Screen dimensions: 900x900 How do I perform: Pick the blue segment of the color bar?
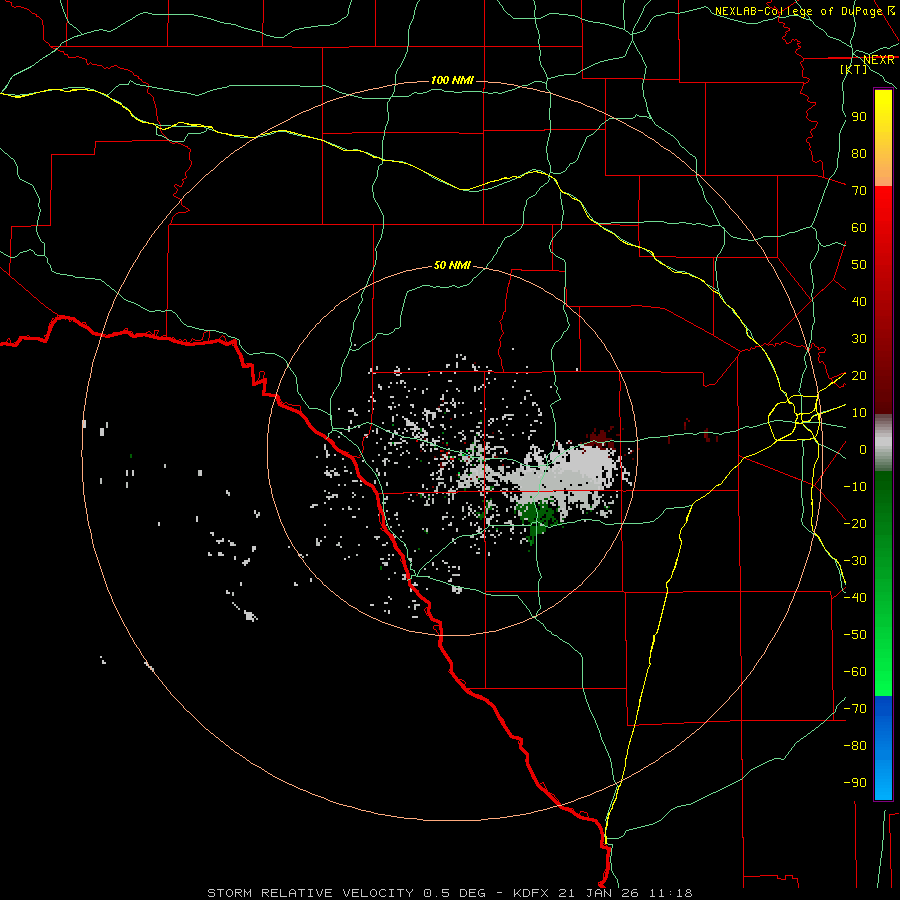[883, 746]
